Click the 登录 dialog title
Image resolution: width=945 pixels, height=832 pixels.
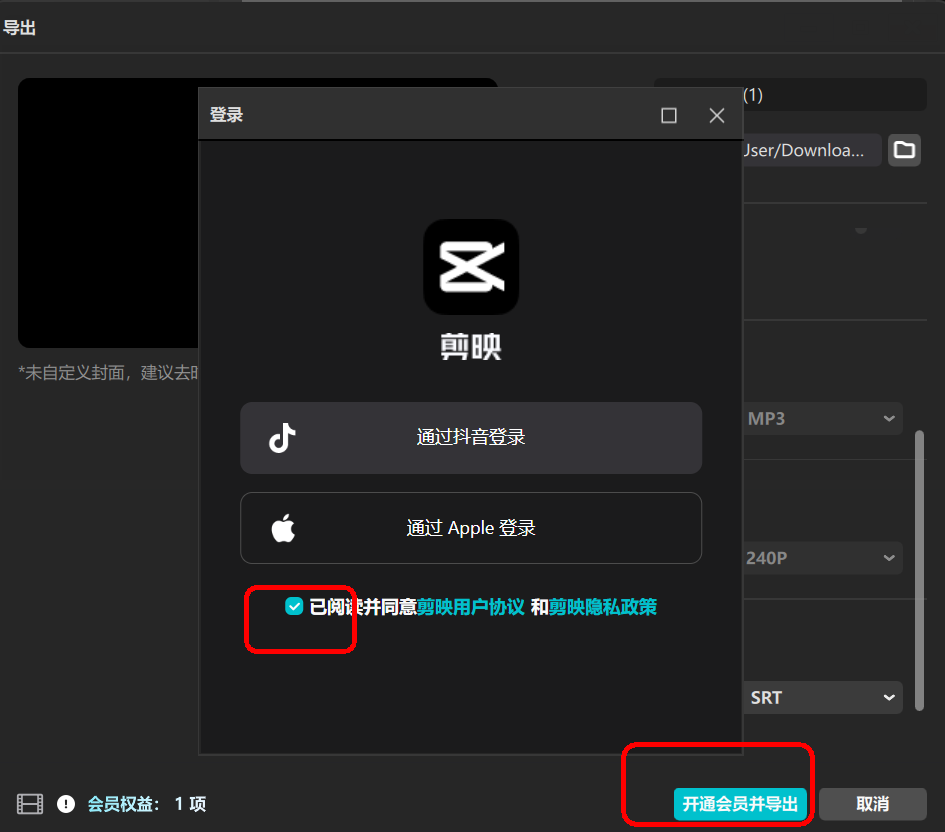pyautogui.click(x=227, y=114)
